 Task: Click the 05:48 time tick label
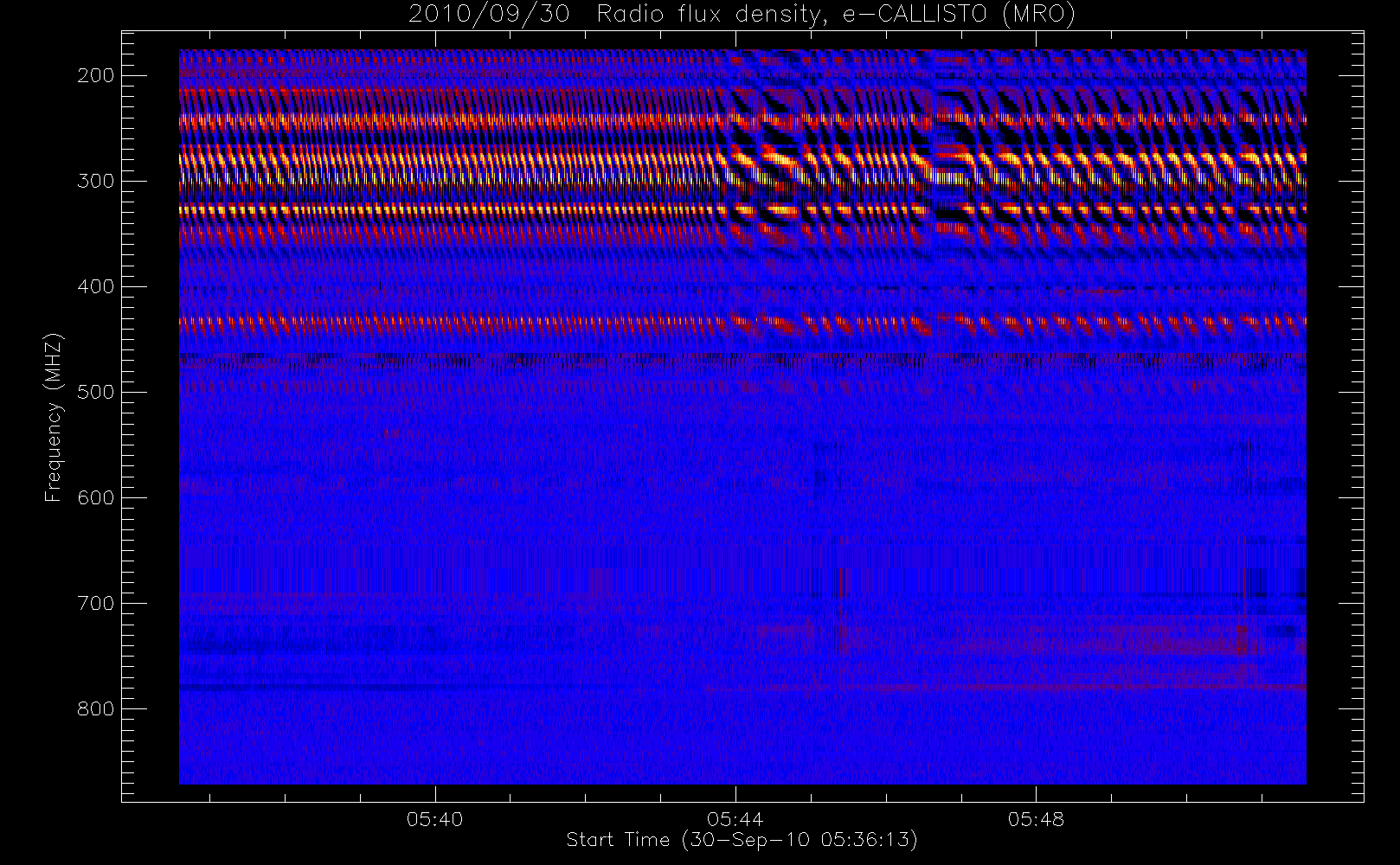[1036, 819]
